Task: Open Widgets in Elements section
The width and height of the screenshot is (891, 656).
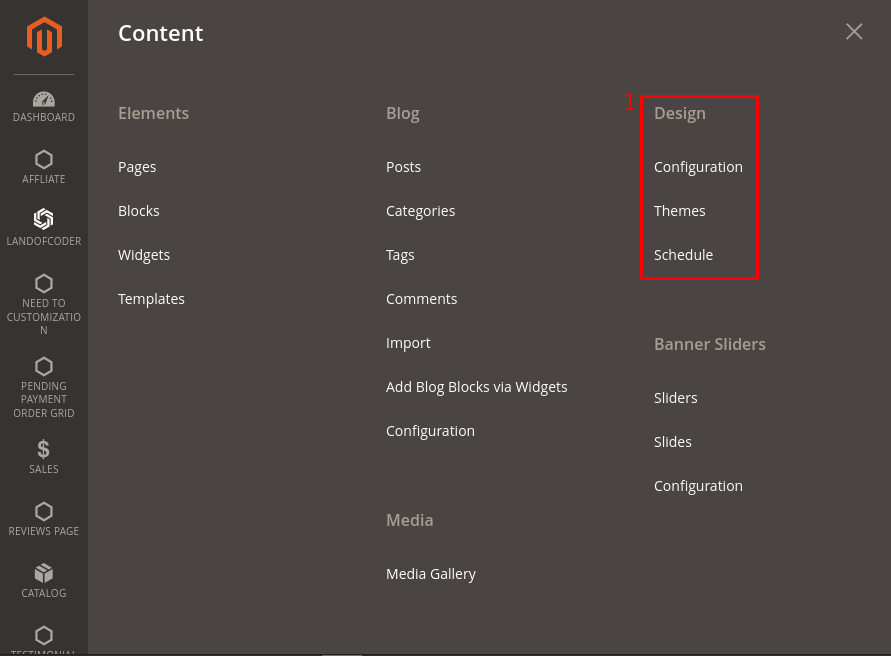Action: (144, 255)
